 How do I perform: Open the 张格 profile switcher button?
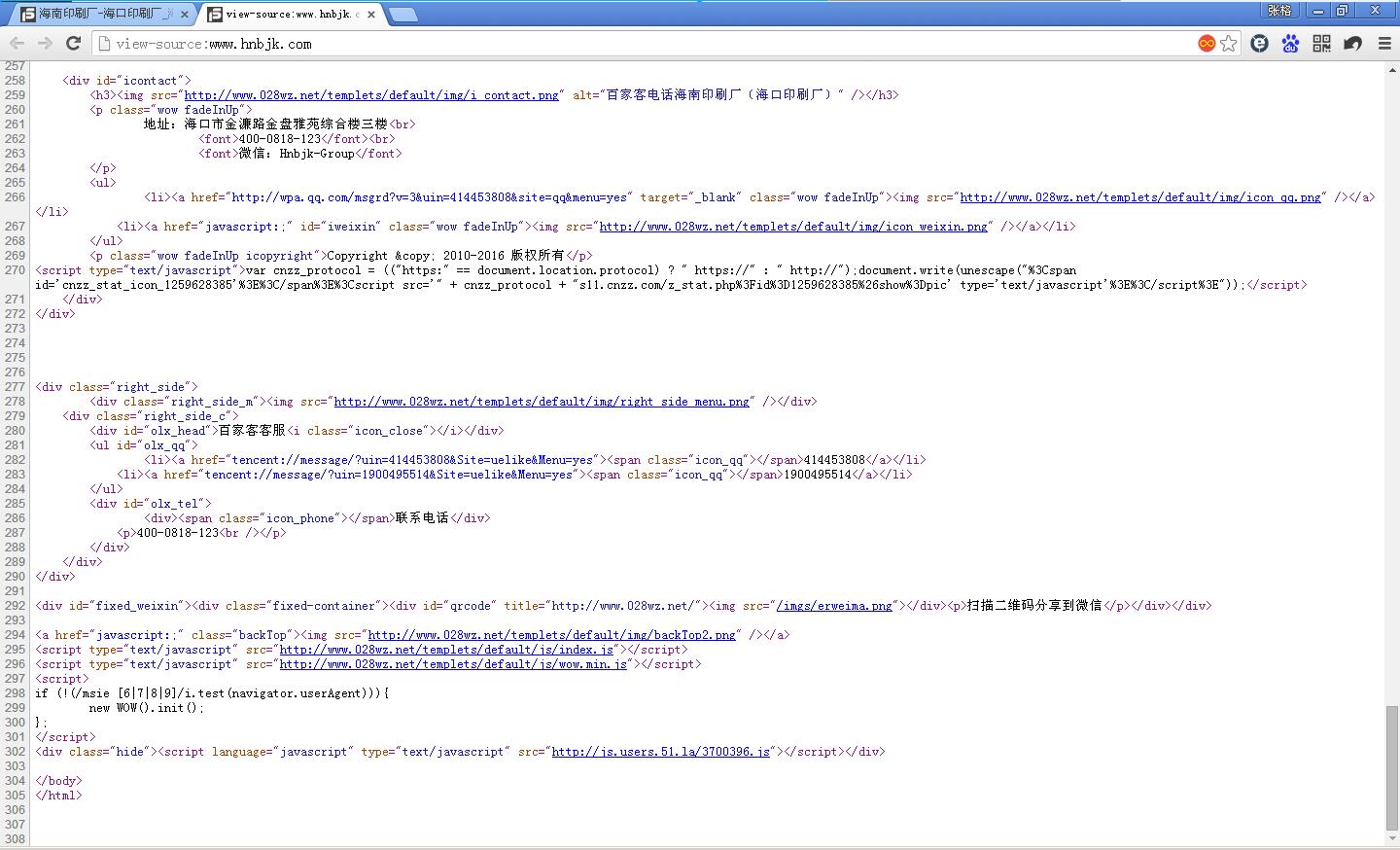pos(1279,11)
